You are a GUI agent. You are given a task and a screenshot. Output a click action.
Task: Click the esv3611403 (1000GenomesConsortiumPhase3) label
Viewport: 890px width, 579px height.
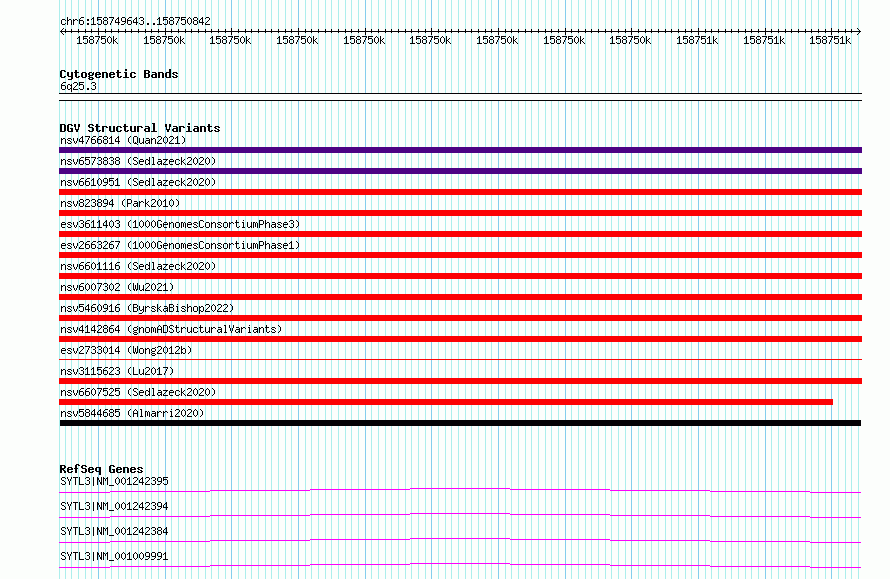(180, 224)
